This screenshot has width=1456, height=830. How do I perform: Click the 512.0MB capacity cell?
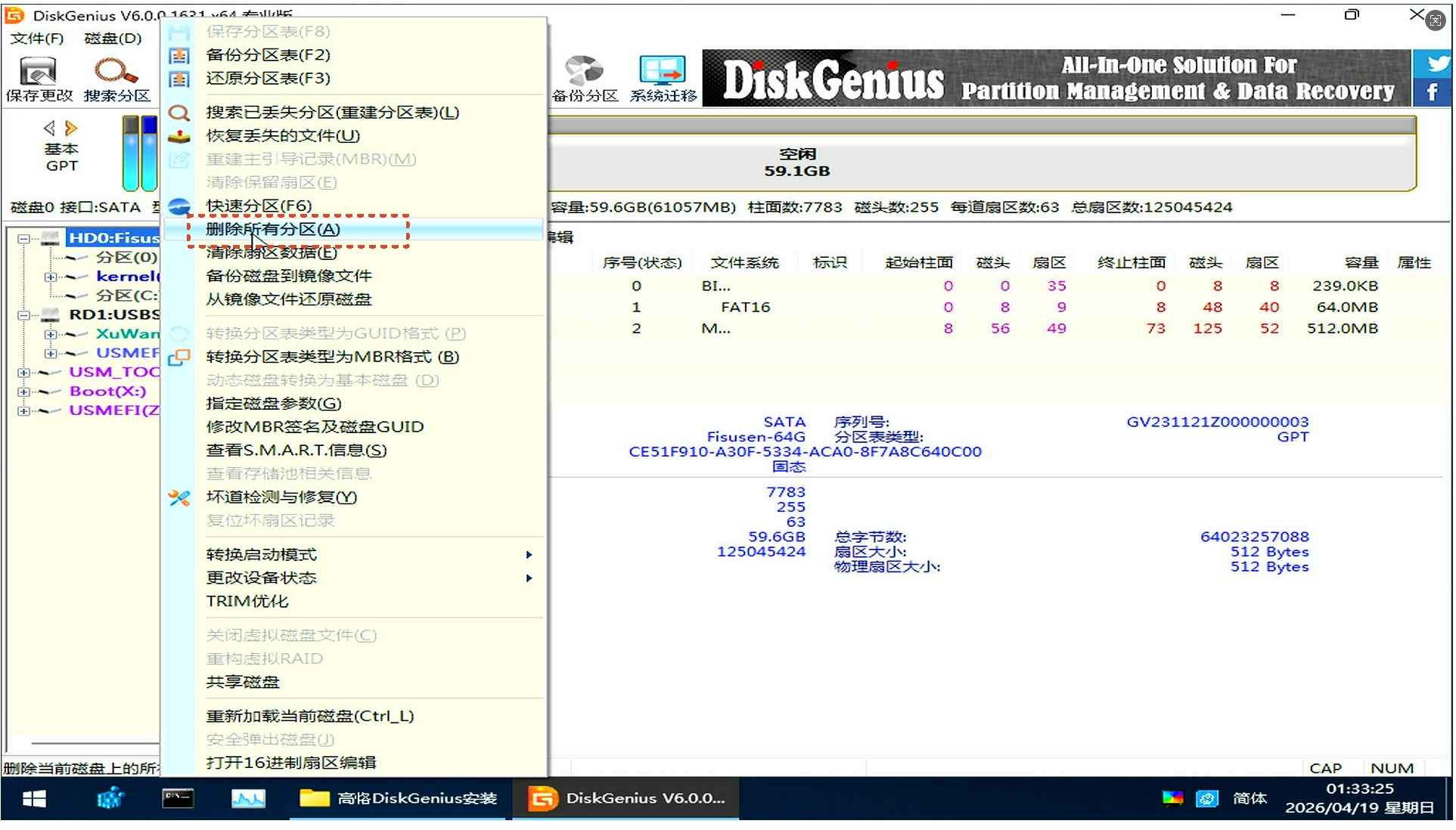[1343, 329]
